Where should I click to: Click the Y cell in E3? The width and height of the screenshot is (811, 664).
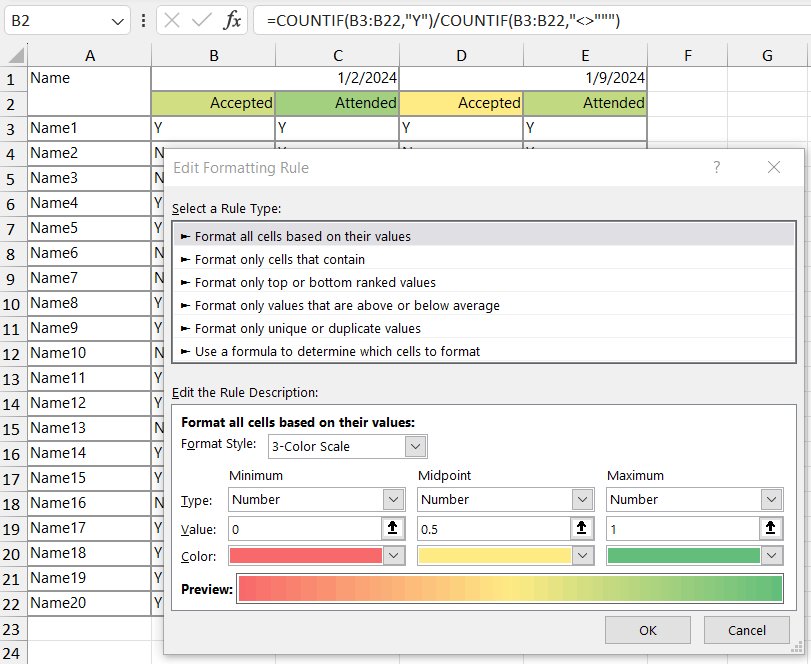click(585, 128)
